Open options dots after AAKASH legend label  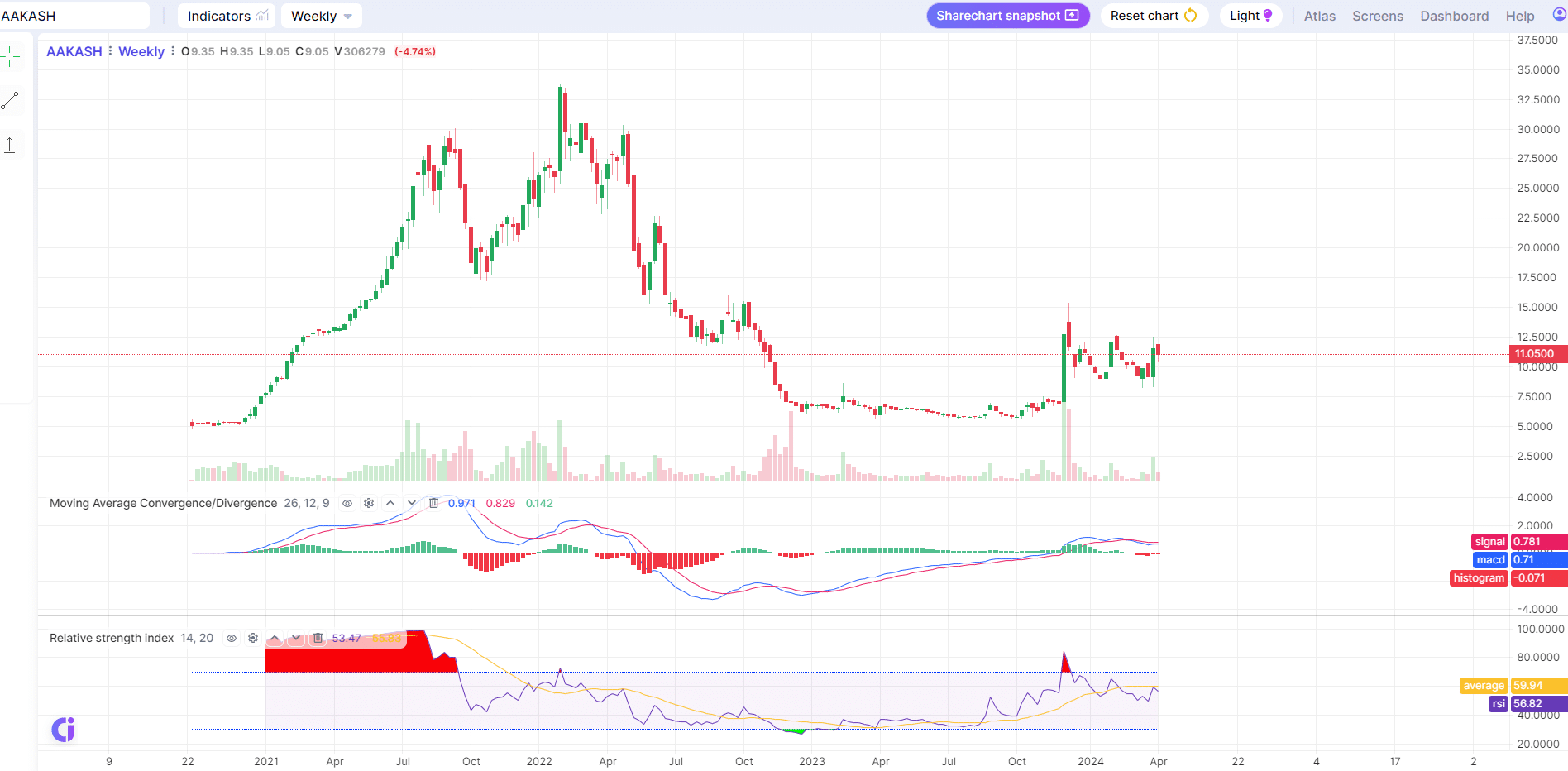110,51
